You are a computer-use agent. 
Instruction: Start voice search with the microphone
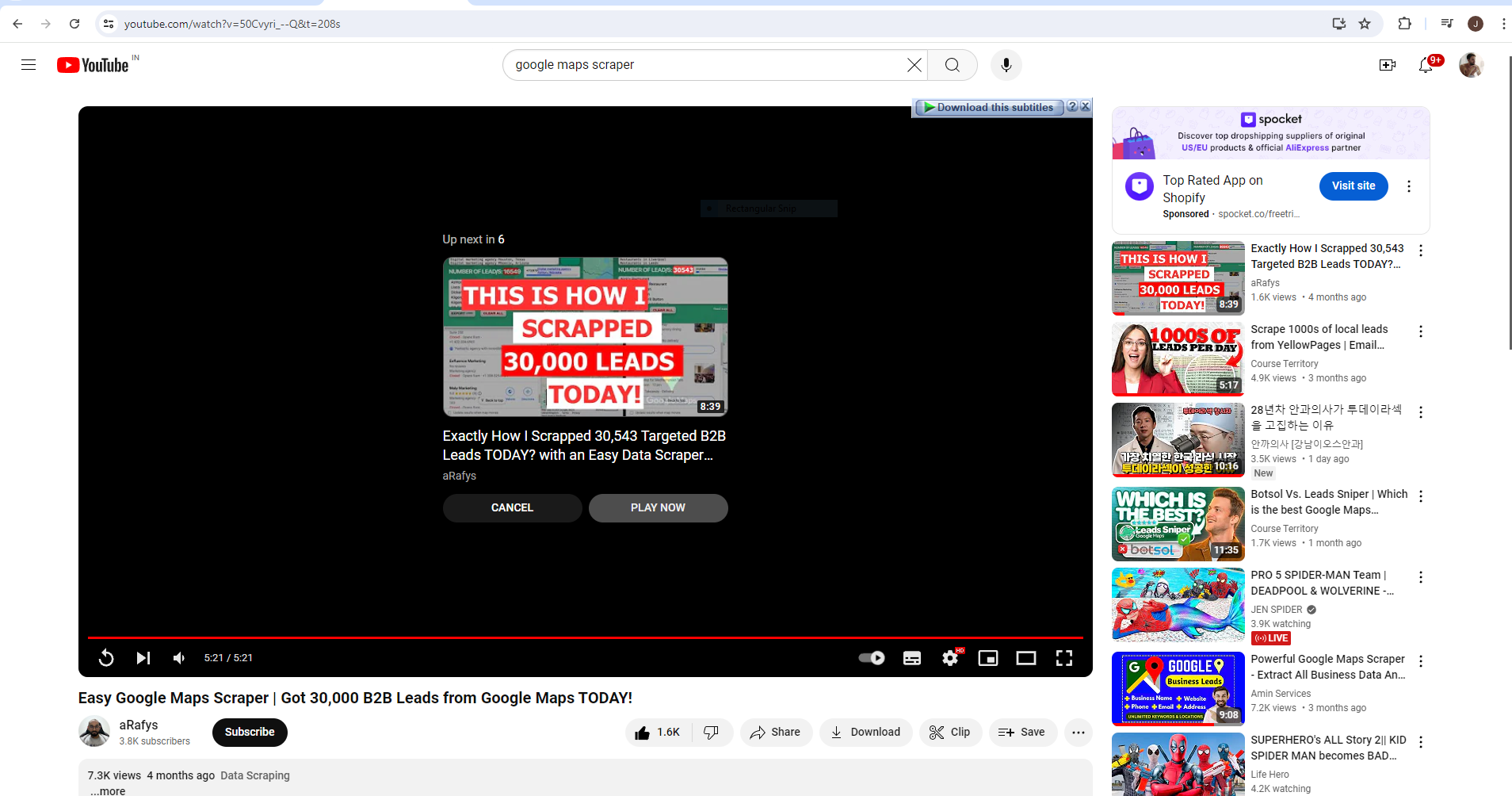coord(1006,65)
